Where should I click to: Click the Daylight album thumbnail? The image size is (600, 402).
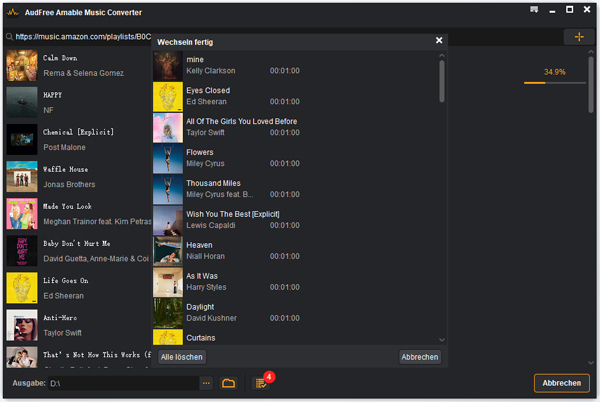point(168,313)
